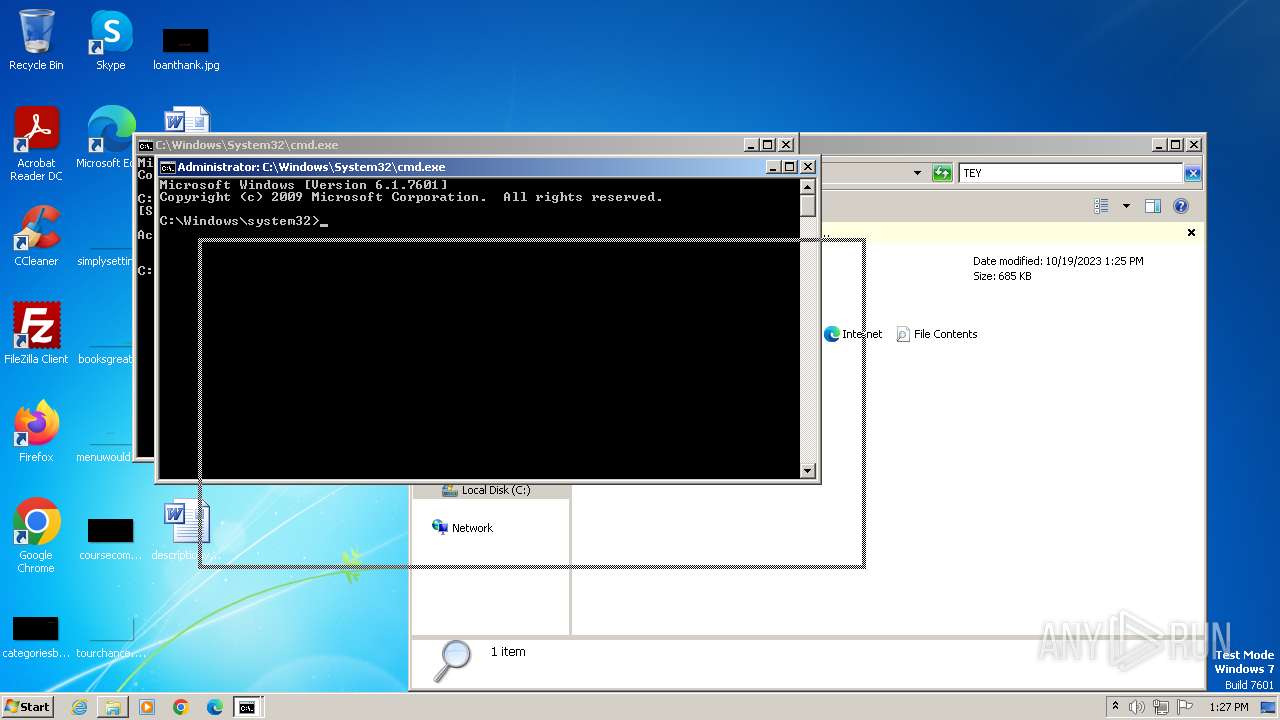This screenshot has height=720, width=1280.
Task: Open the background cmd.exe window system menu icon
Action: click(145, 145)
